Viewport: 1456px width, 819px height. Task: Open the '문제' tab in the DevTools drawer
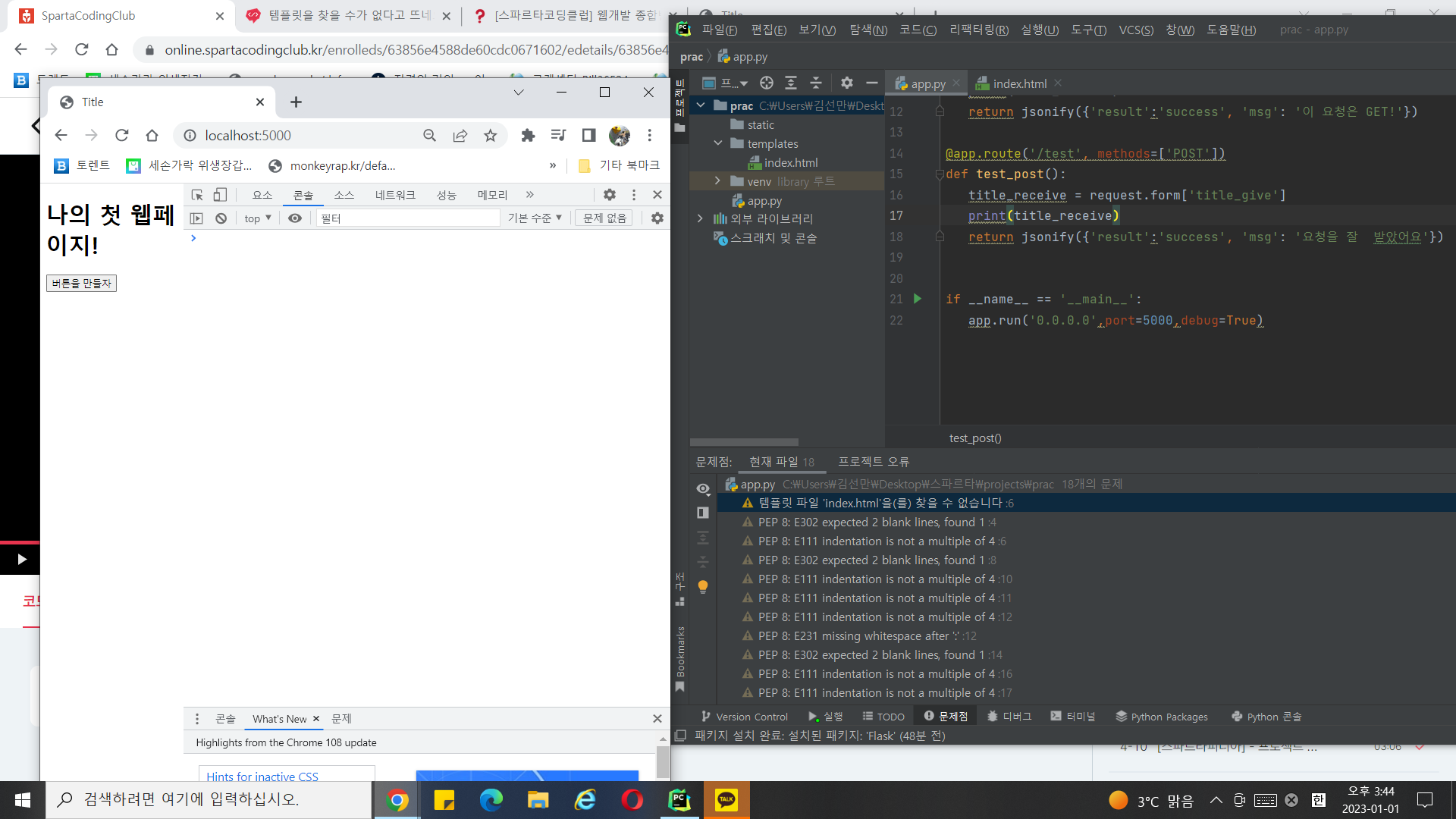tap(342, 719)
